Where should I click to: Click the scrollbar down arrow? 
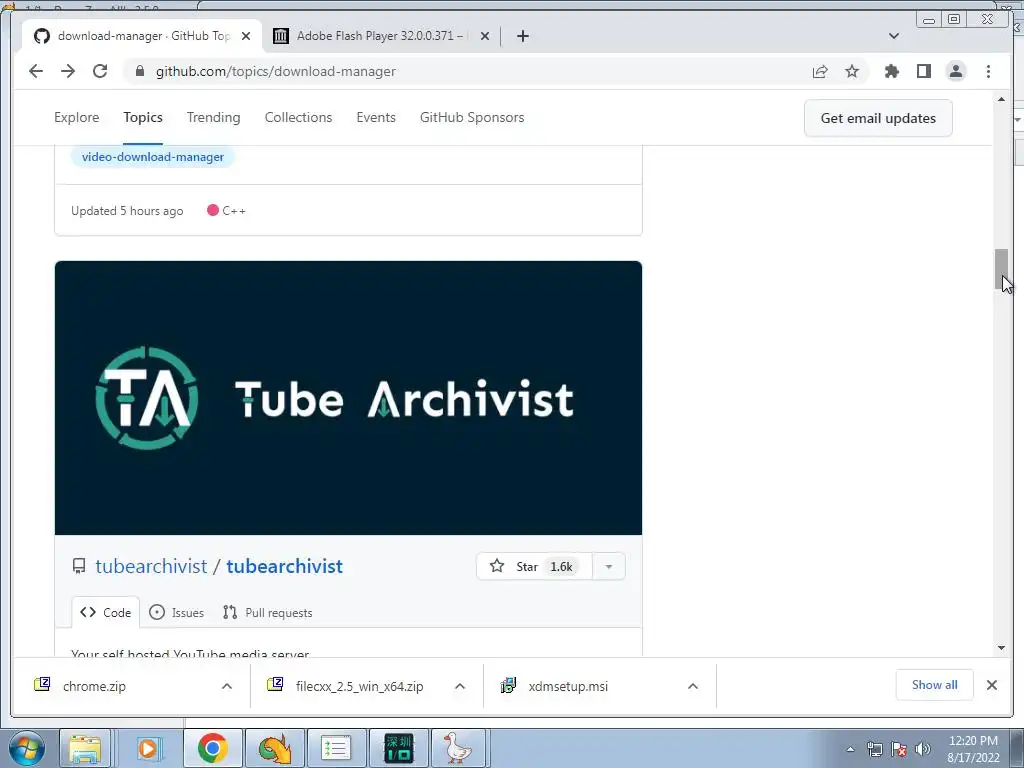[1001, 648]
